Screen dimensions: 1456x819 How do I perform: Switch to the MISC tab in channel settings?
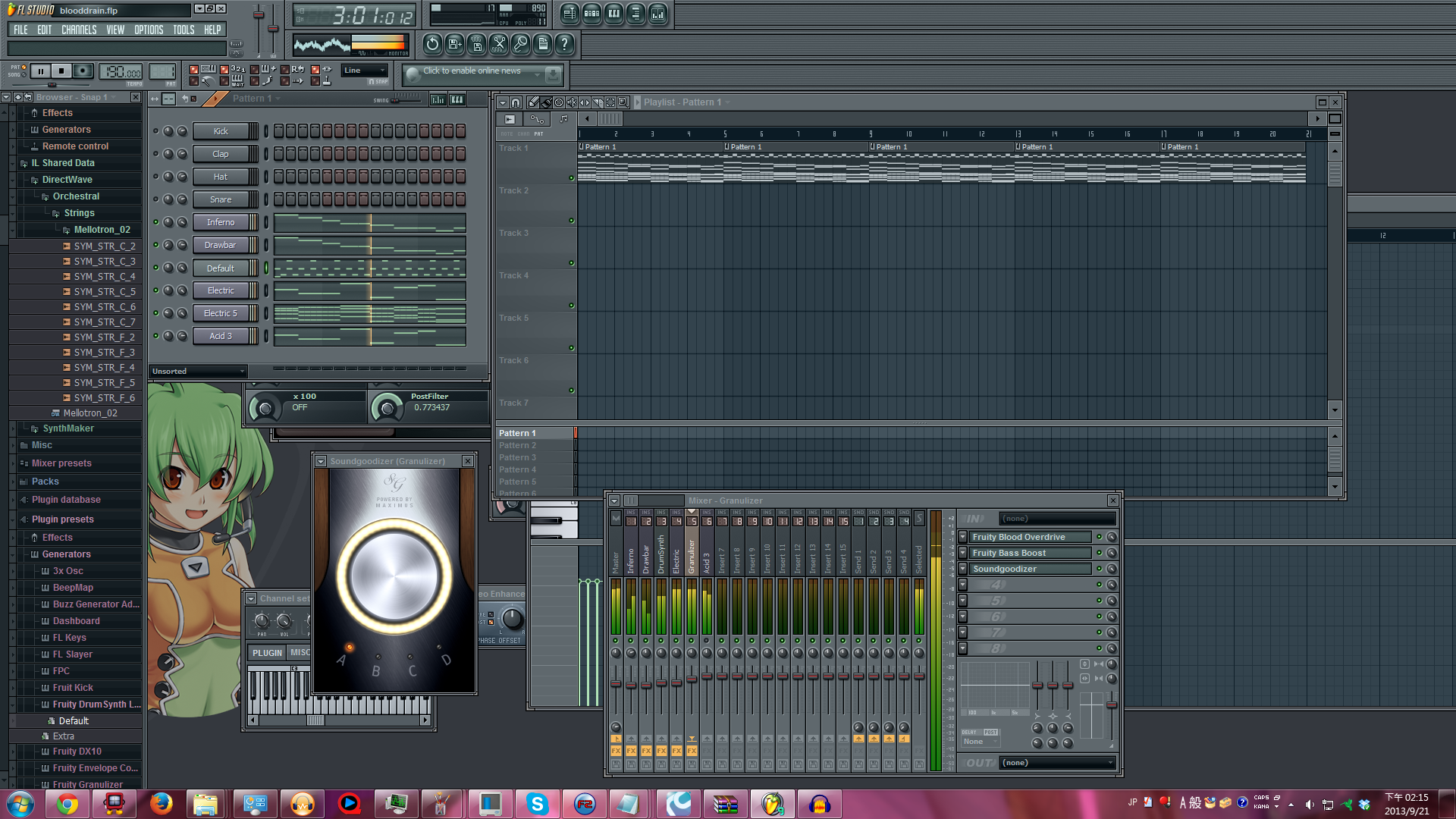(300, 652)
